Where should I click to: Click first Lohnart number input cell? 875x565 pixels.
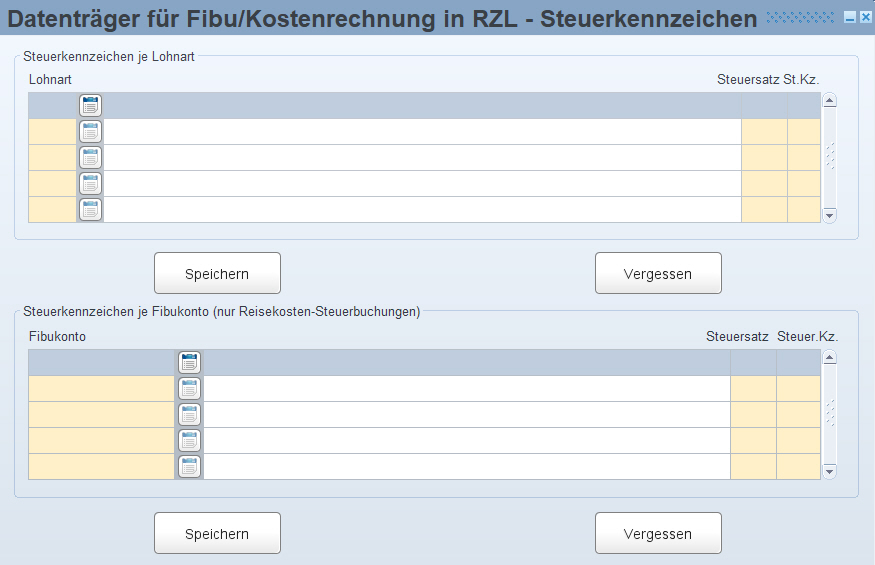pyautogui.click(x=52, y=131)
